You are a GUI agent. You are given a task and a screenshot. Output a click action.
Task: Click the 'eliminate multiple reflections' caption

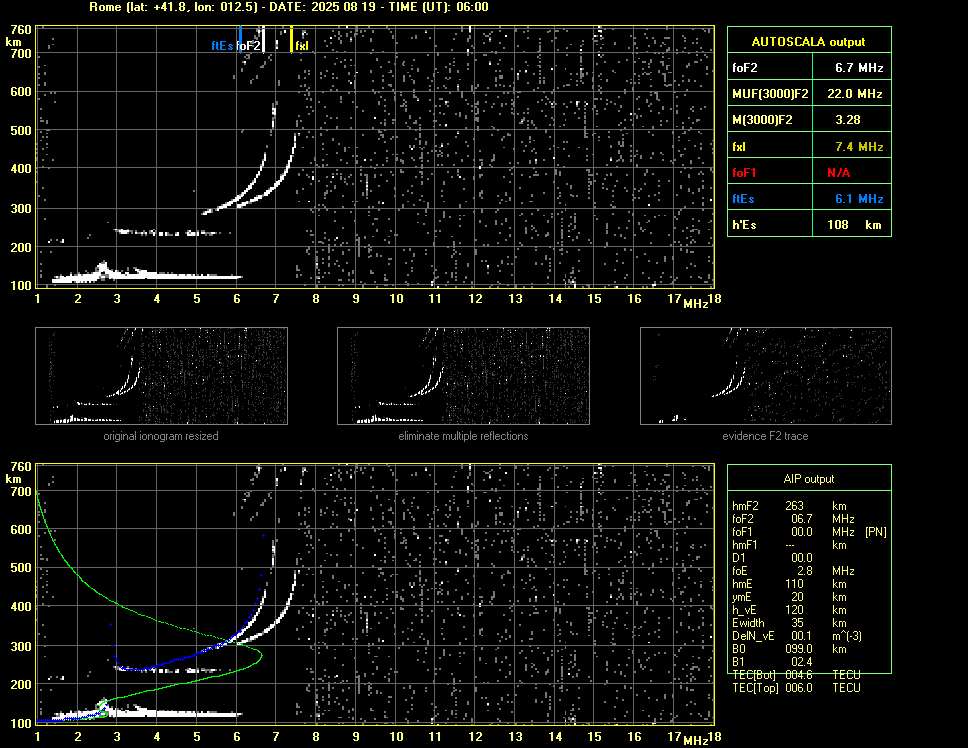point(463,436)
